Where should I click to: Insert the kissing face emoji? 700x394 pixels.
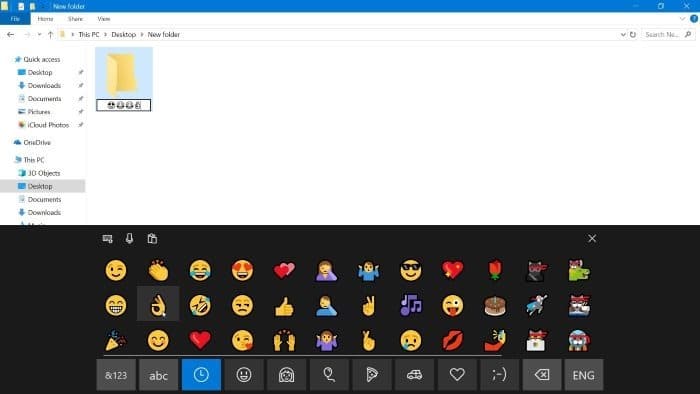[242, 340]
